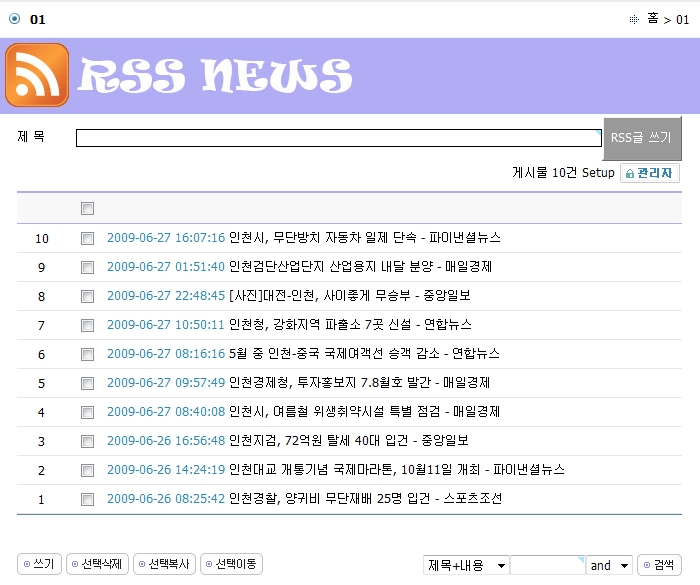Screen dimensions: 700x585
Task: Click the 게시물 10건 count text
Action: [x=545, y=173]
